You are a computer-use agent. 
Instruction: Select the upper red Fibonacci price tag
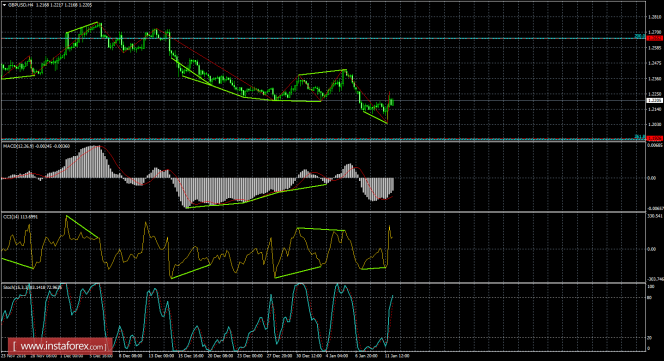pos(655,38)
